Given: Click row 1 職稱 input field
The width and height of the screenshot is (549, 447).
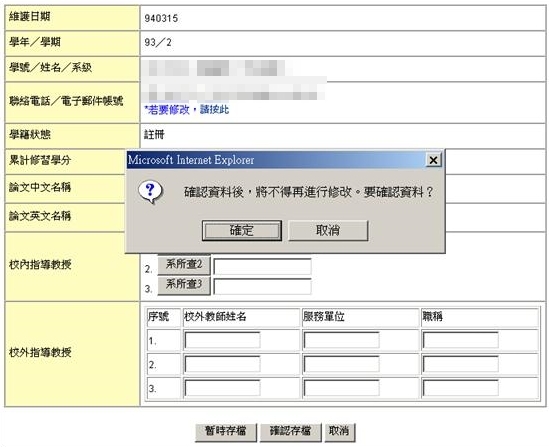Looking at the screenshot, I should coord(460,340).
